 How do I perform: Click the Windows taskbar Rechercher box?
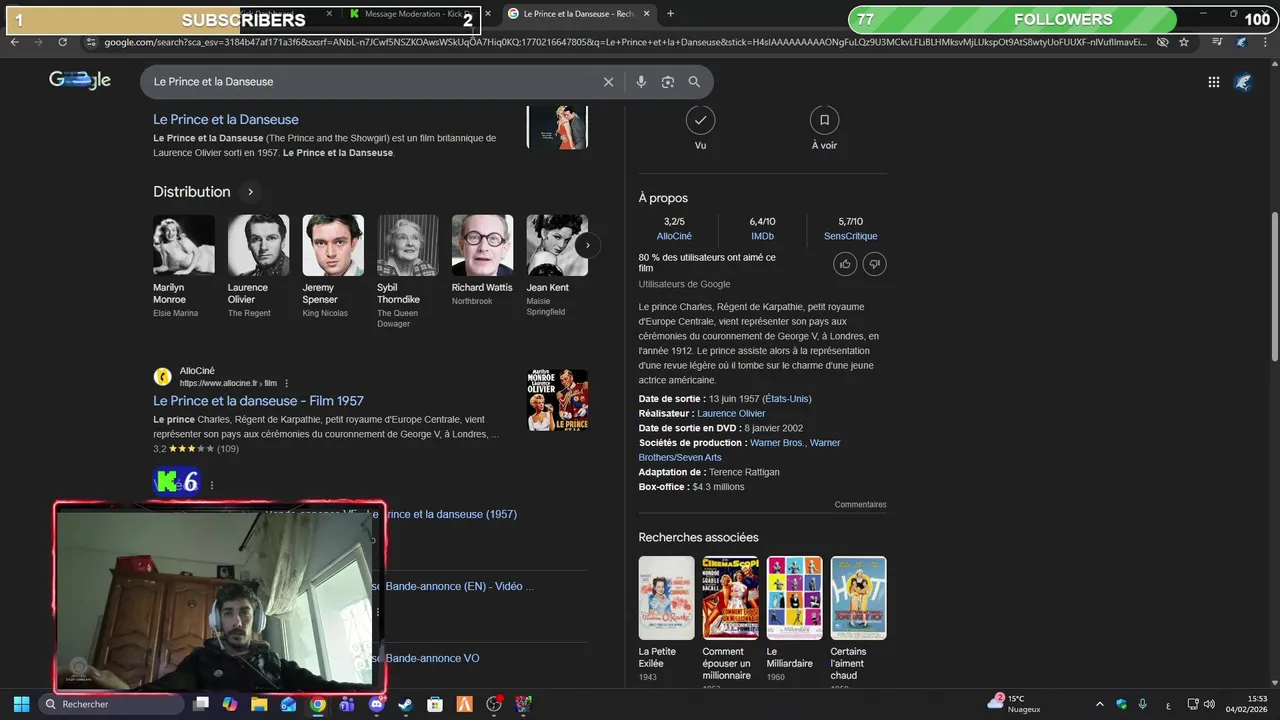(111, 704)
